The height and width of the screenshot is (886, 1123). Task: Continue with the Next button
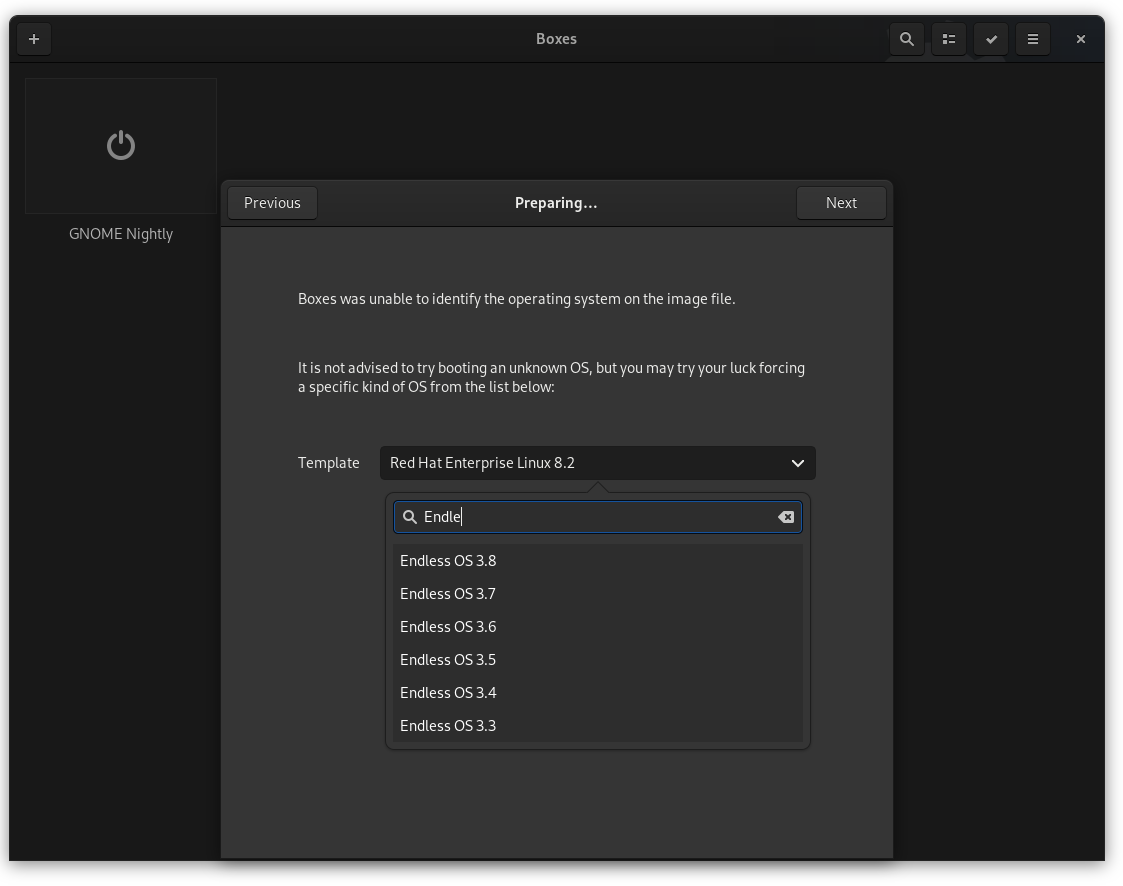(x=841, y=203)
